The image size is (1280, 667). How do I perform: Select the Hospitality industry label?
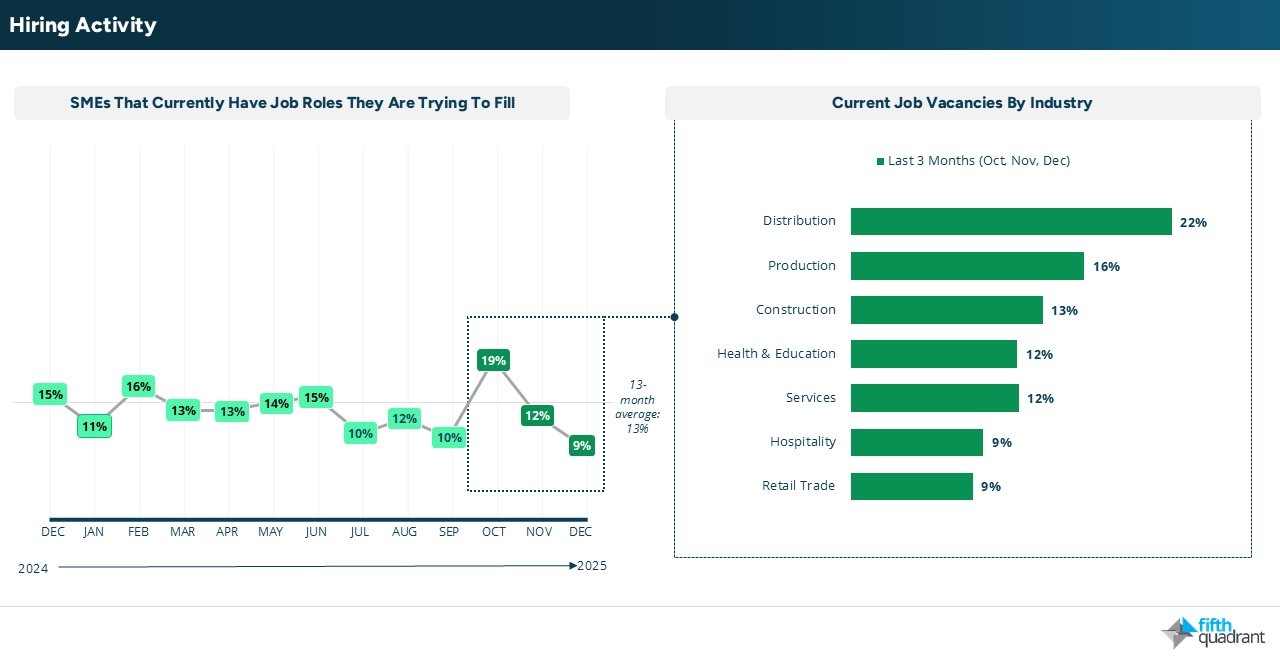coord(802,442)
